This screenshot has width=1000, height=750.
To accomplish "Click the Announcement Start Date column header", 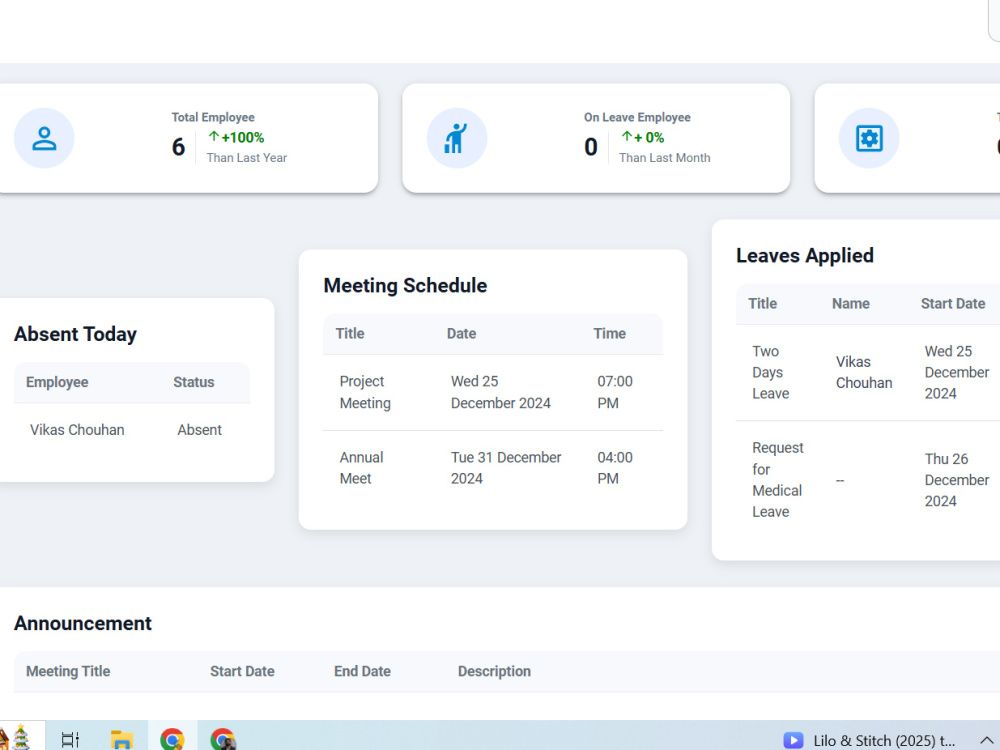I will coord(242,672).
